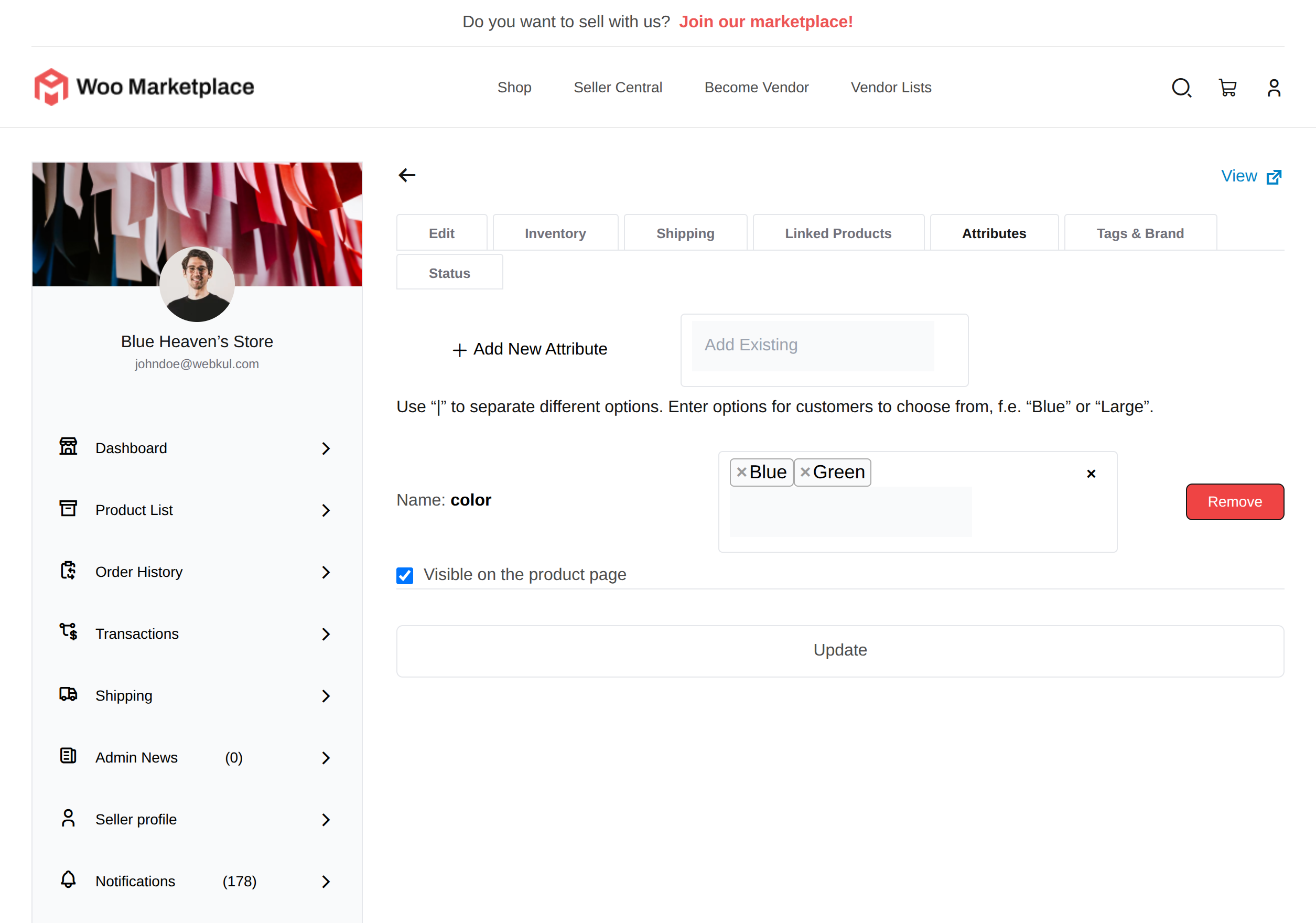Click the Dashboard store icon
This screenshot has height=923, width=1316.
(x=68, y=446)
